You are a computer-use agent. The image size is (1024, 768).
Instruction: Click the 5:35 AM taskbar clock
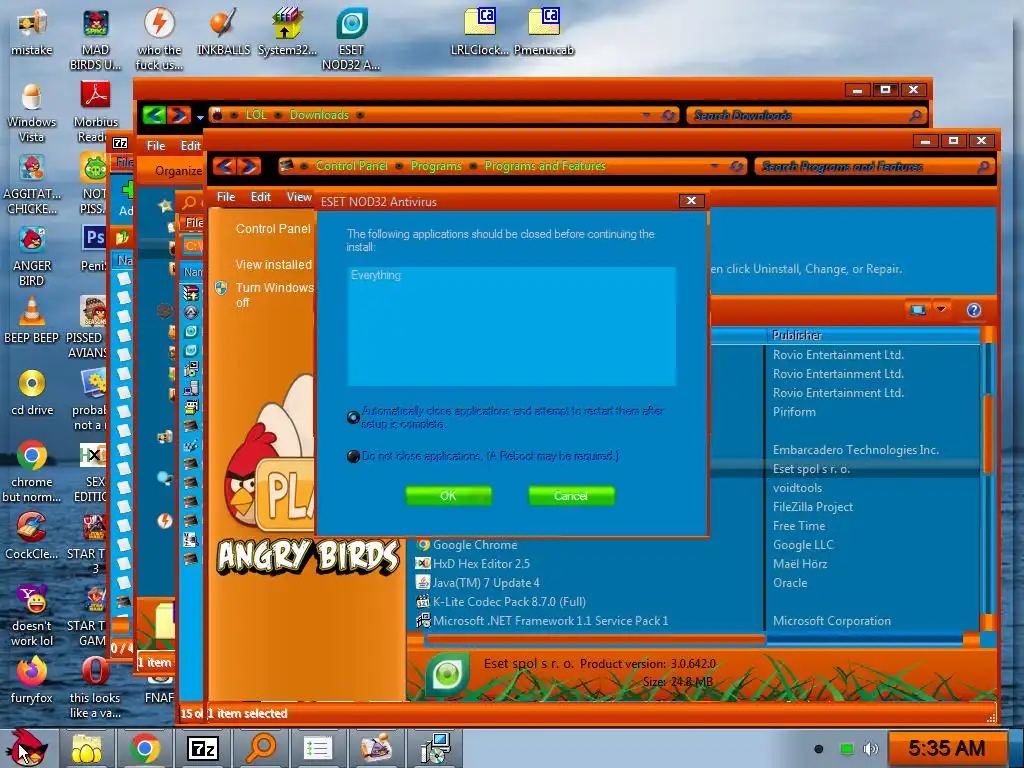(946, 748)
